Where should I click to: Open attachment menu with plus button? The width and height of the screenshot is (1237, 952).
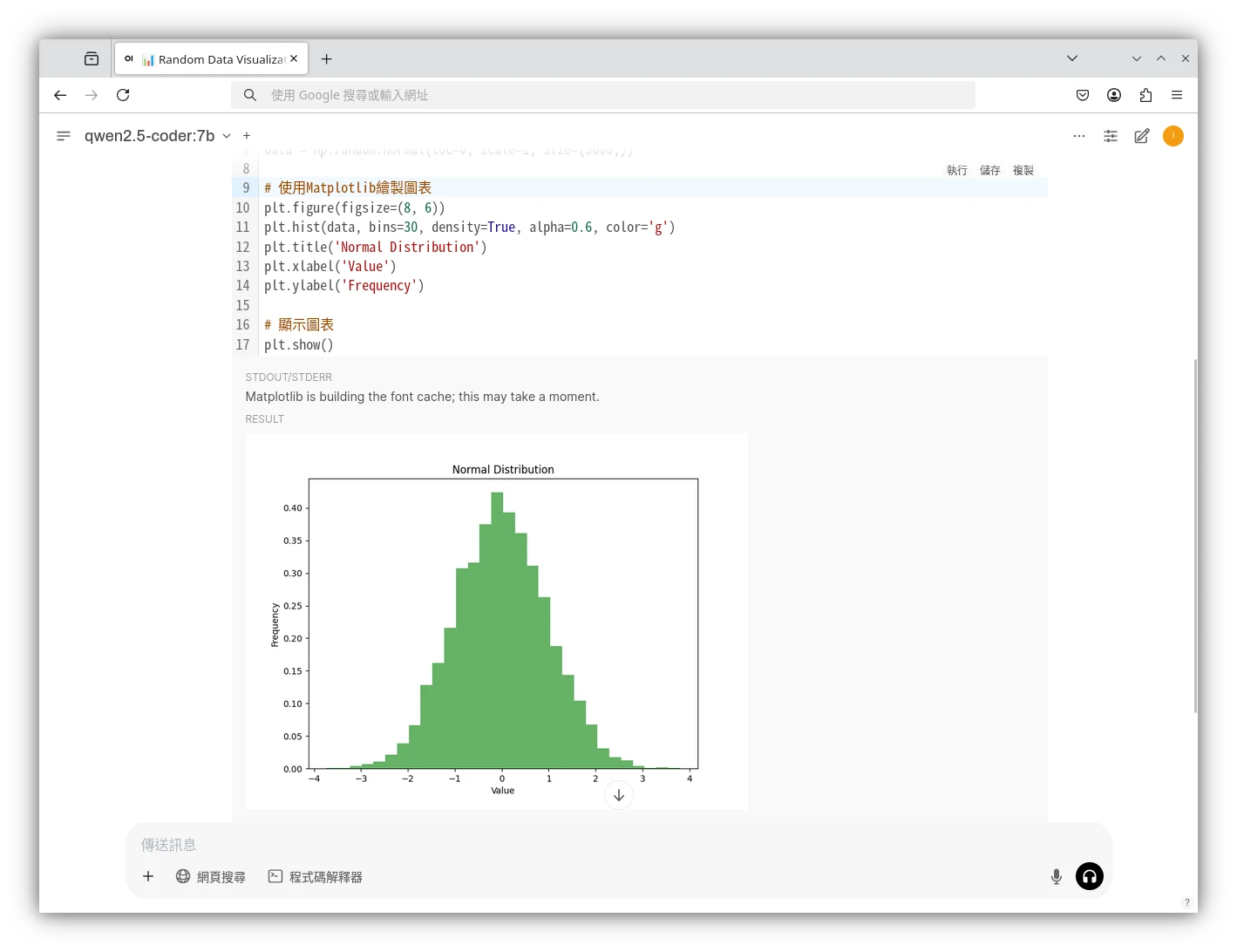[x=148, y=877]
